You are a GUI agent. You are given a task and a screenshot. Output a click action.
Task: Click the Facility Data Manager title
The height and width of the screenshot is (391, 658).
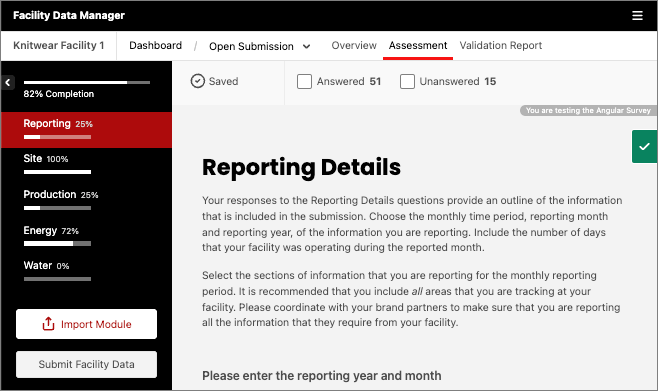click(69, 16)
